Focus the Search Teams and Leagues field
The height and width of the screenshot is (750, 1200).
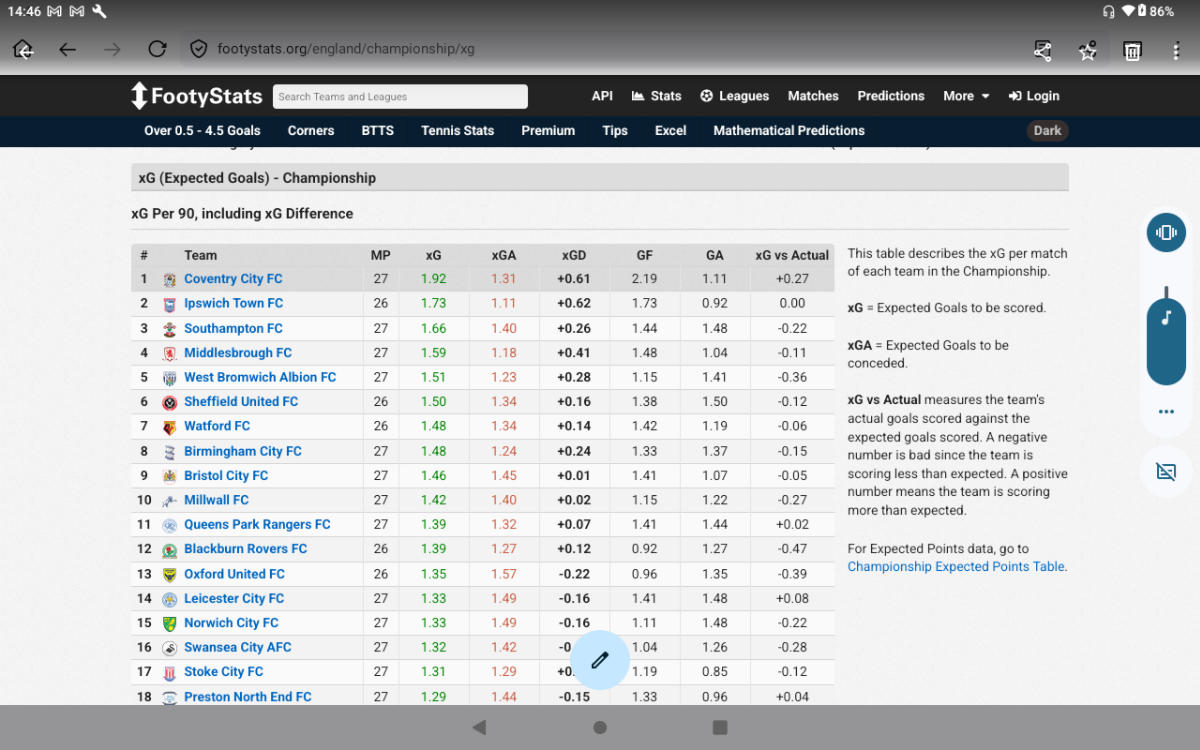click(400, 97)
